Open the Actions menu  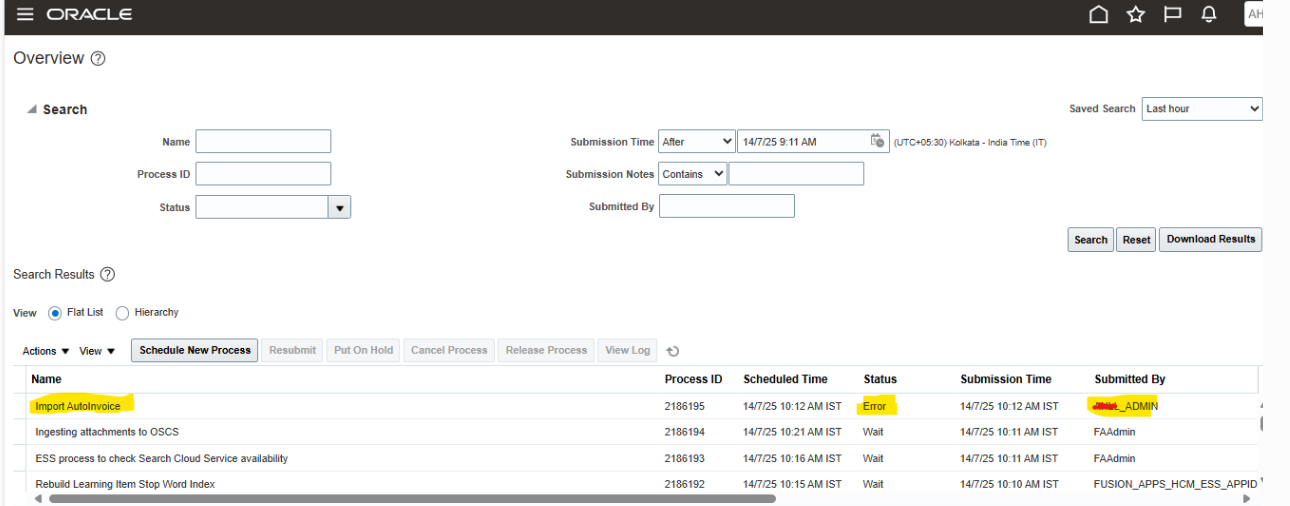click(x=46, y=351)
